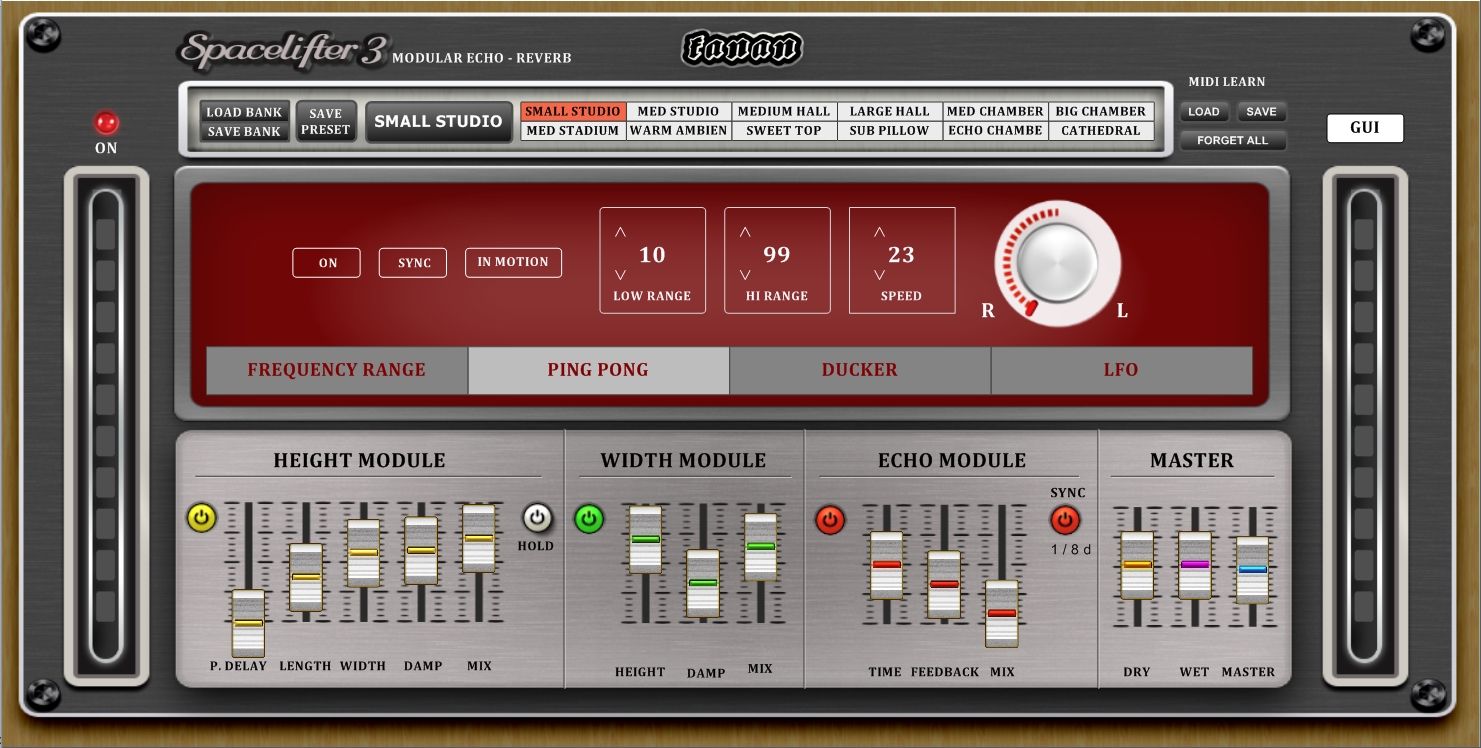Toggle the yellow Height Module power button
1481x748 pixels.
coord(202,518)
